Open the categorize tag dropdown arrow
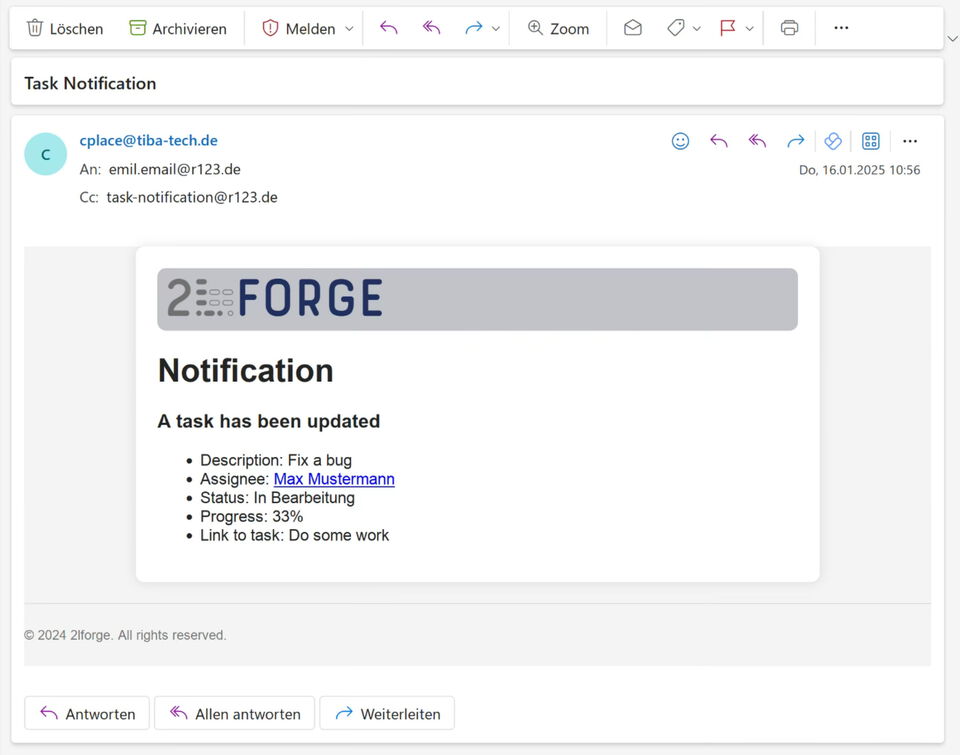Viewport: 960px width, 755px height. (697, 29)
